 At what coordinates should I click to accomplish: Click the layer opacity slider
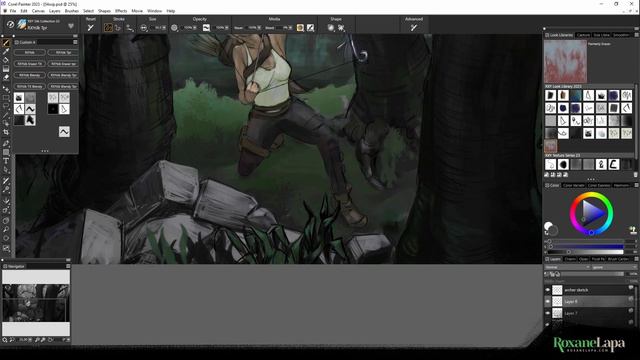pyautogui.click(x=593, y=274)
